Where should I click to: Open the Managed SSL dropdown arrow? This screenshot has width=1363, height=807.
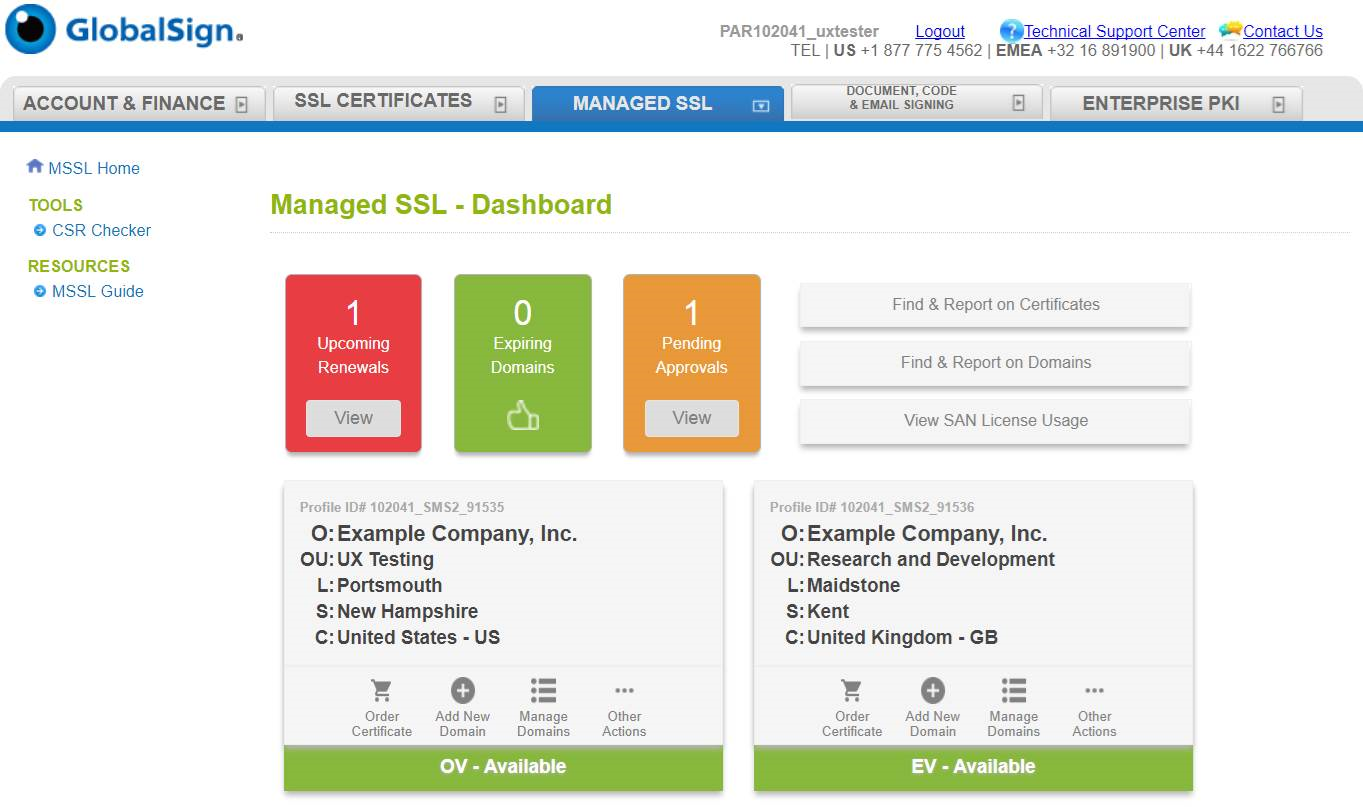point(761,105)
